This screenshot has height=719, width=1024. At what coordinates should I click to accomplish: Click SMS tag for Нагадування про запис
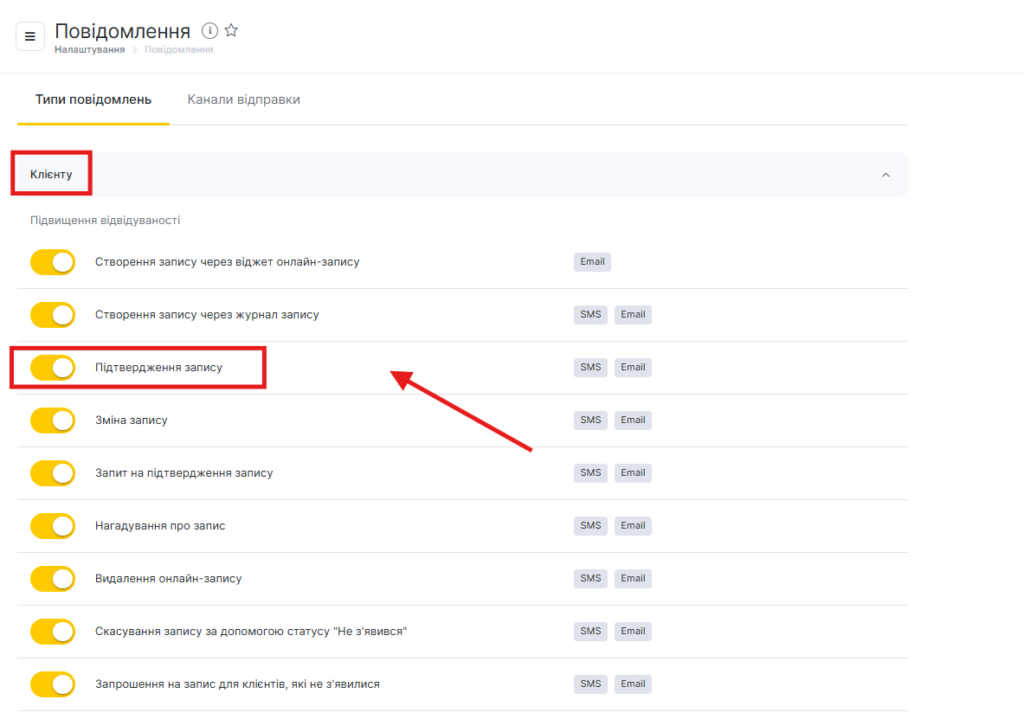pos(591,525)
